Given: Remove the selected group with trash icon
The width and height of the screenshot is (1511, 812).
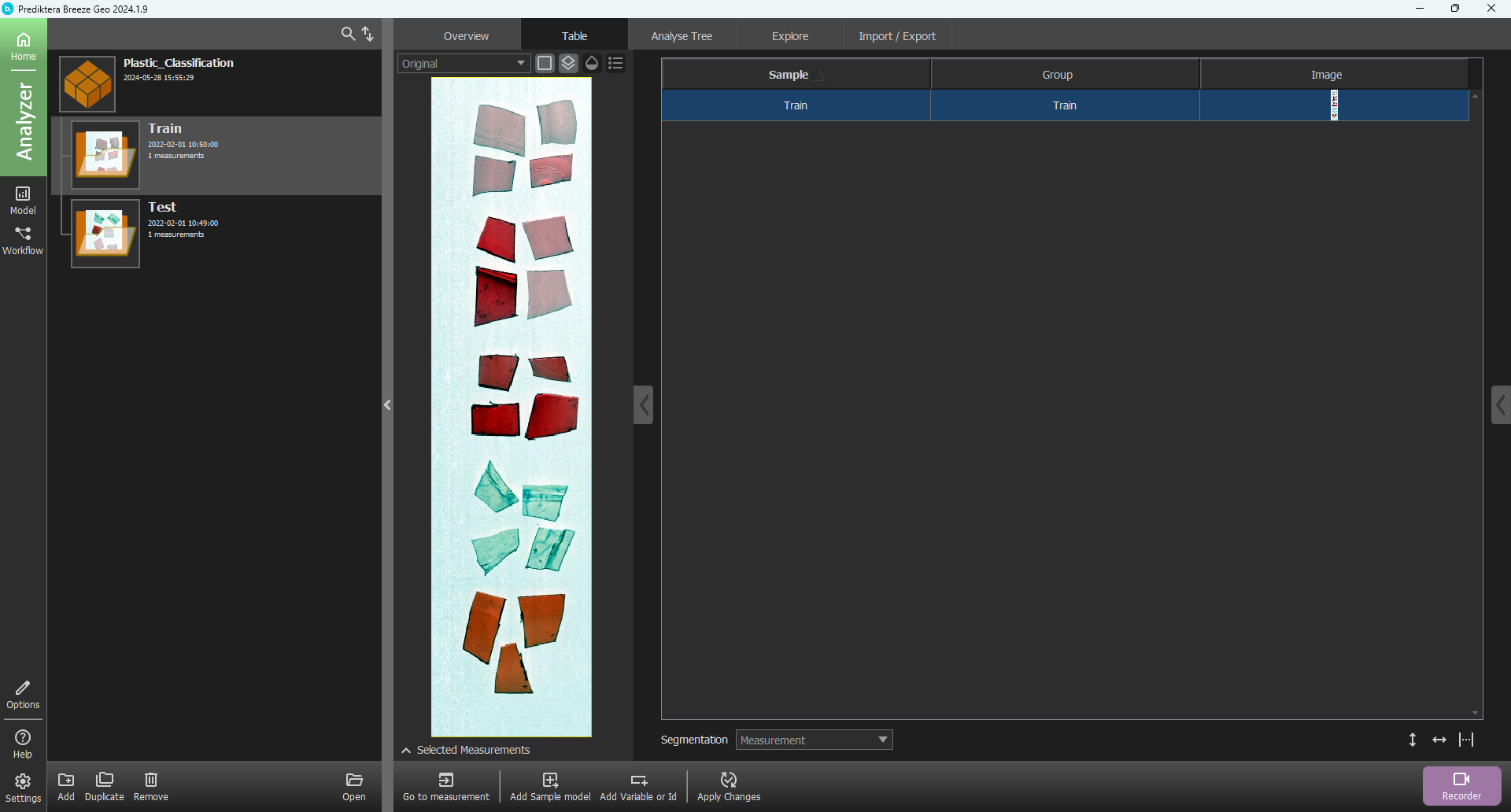Looking at the screenshot, I should (151, 780).
